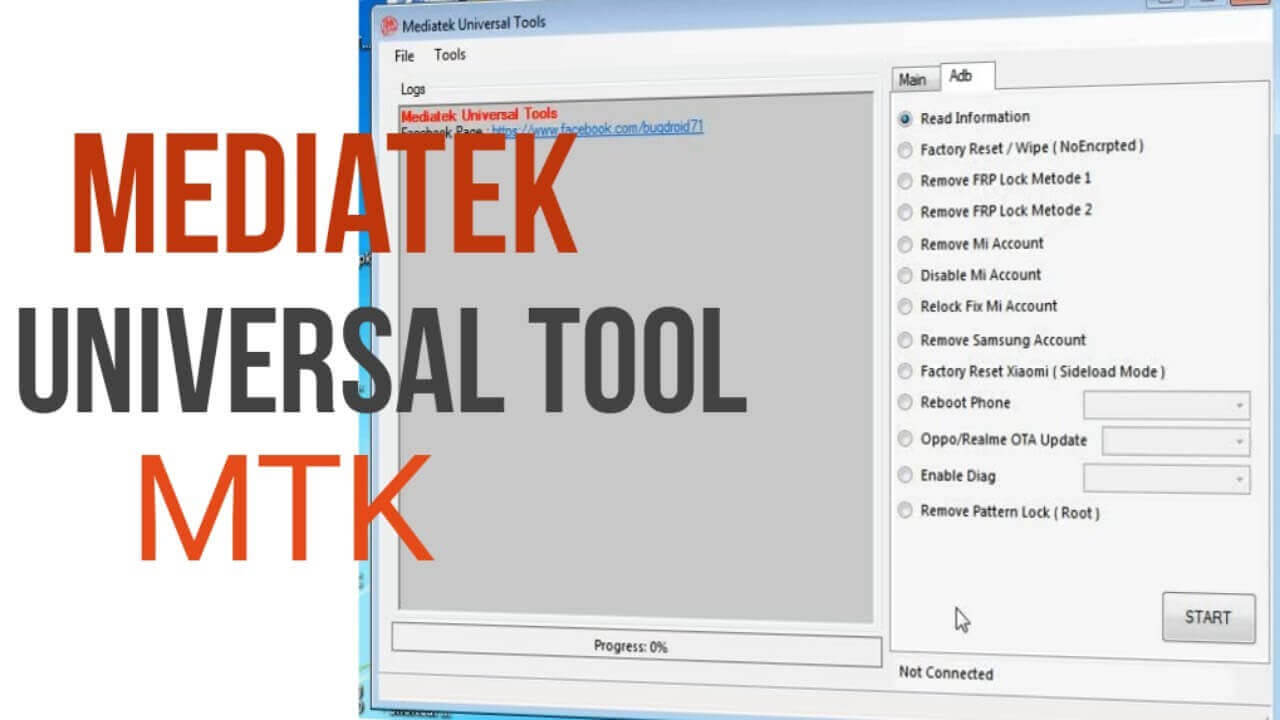Viewport: 1280px width, 720px height.
Task: Click the Logs panel label
Action: (413, 89)
